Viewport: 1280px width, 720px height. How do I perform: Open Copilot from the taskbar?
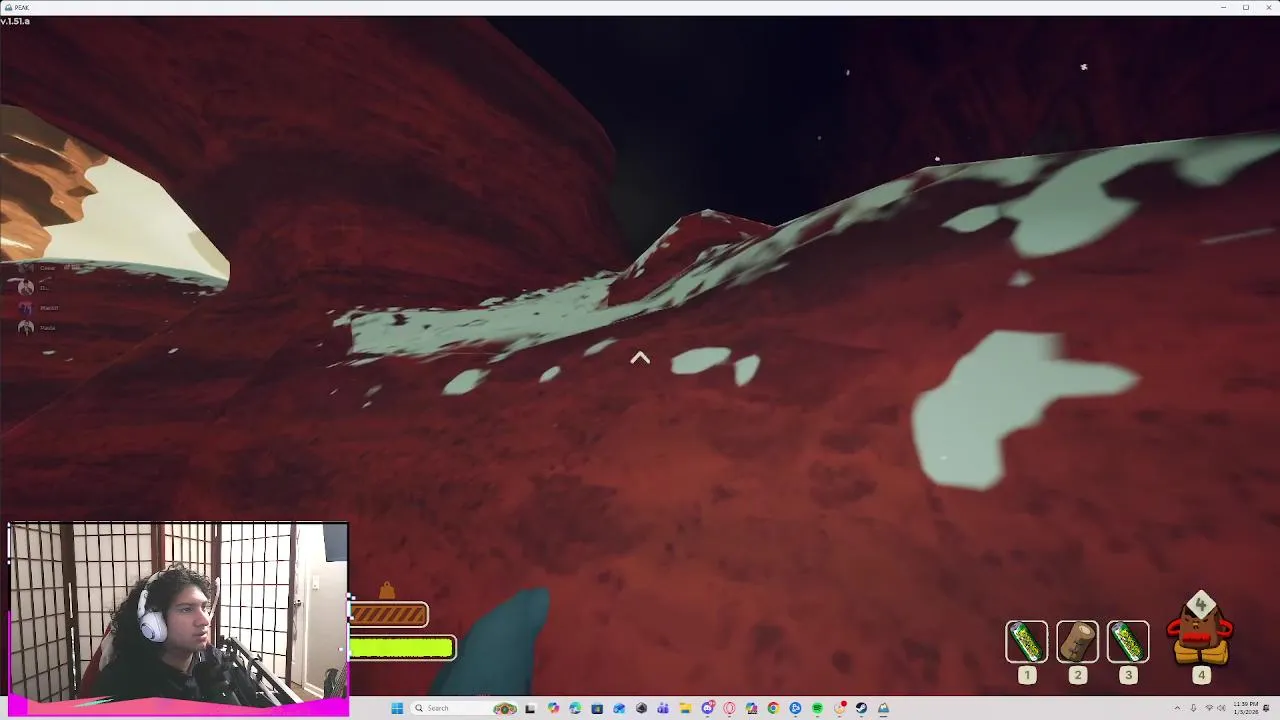click(x=553, y=708)
